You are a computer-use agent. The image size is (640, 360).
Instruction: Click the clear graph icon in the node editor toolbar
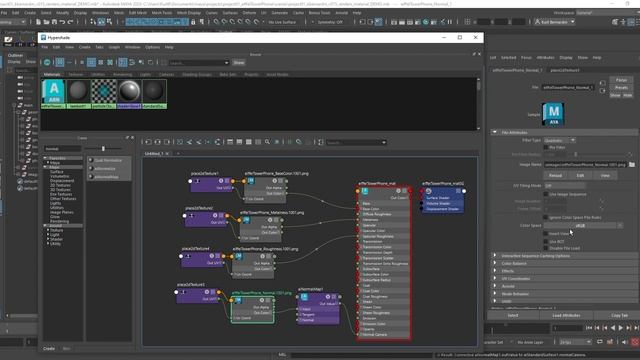tap(180, 142)
